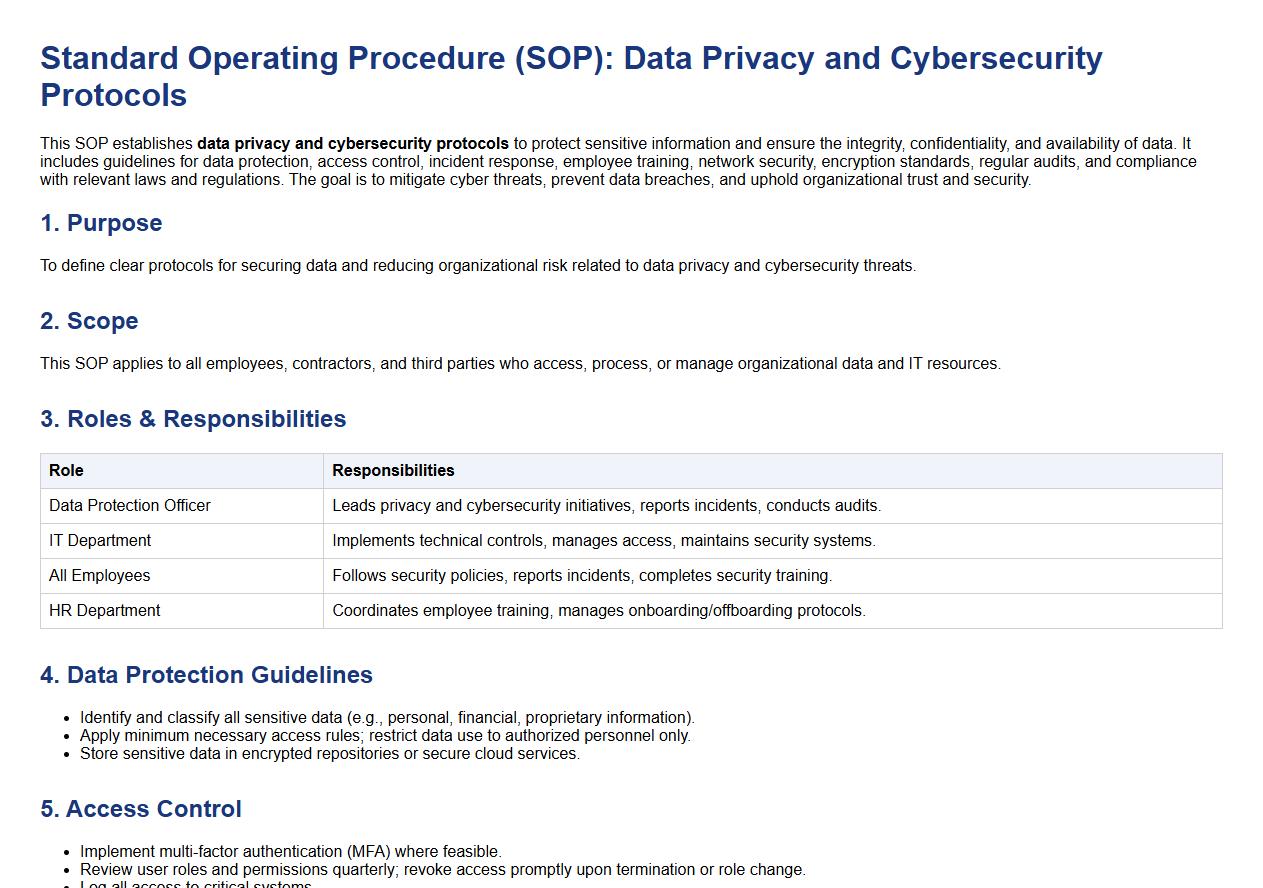Click the Scope paragraph about employees and contractors
This screenshot has height=888, width=1263.
520,364
